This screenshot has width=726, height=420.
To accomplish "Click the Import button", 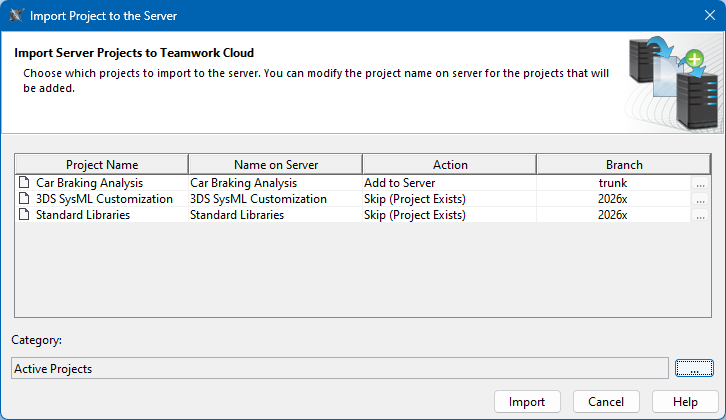I will tap(527, 402).
